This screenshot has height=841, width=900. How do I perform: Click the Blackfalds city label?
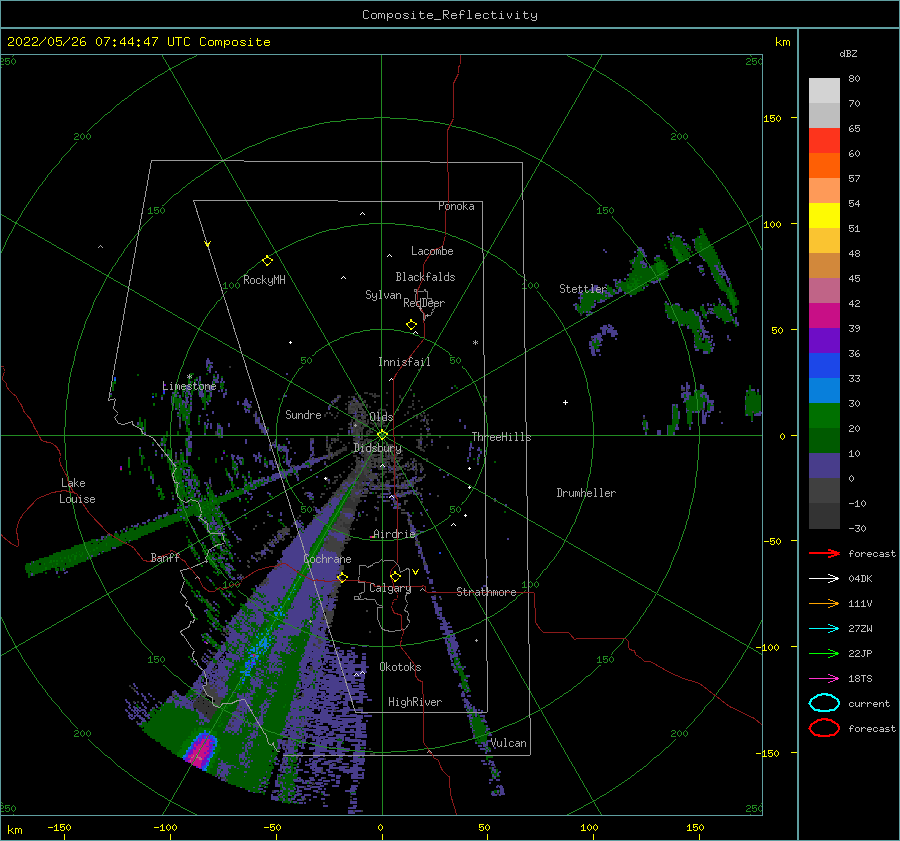(x=425, y=277)
